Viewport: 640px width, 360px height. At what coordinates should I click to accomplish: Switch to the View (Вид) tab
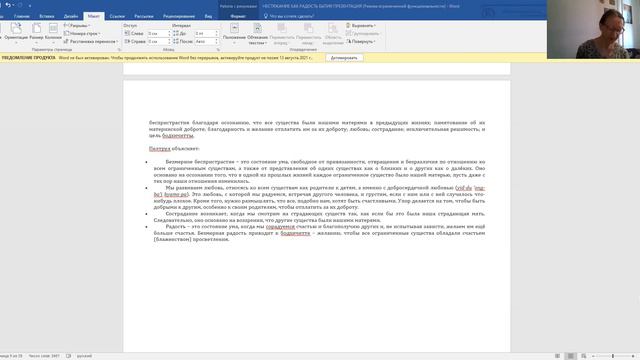tap(208, 16)
